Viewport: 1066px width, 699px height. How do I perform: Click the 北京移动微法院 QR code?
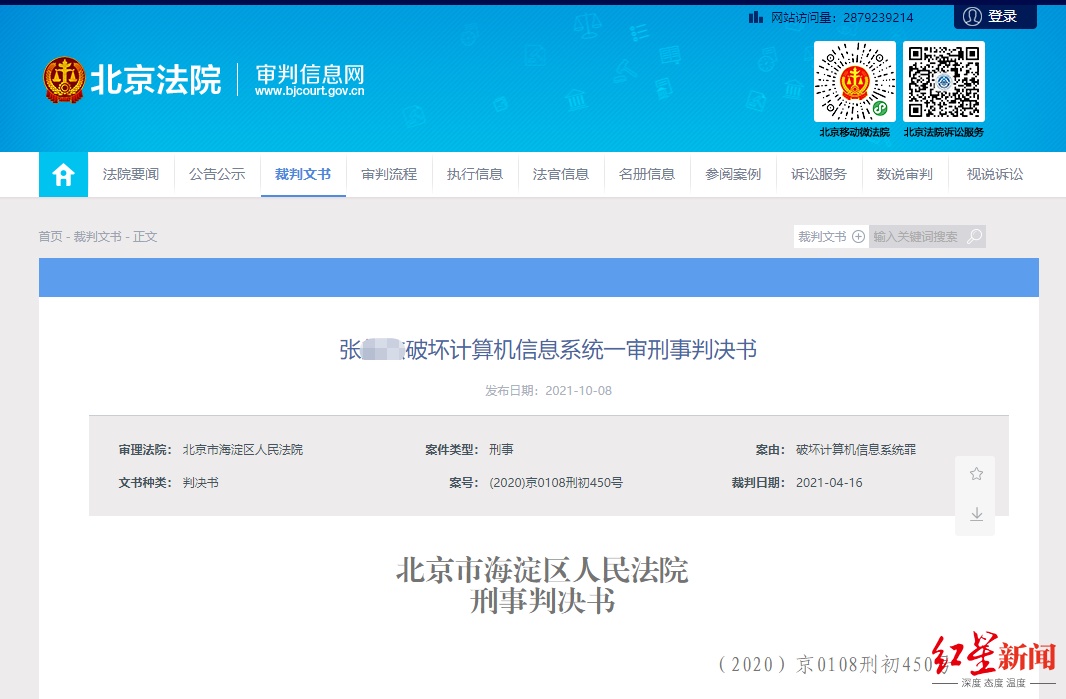click(854, 82)
